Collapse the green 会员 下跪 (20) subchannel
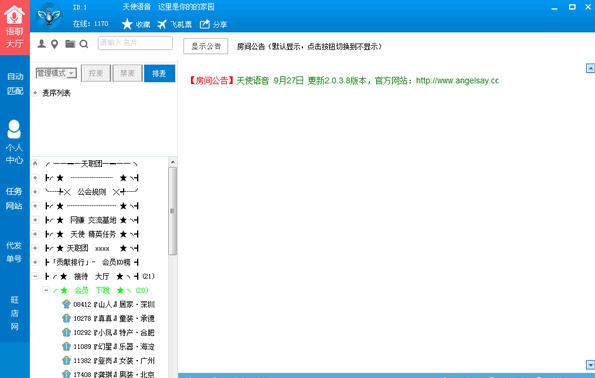 pos(46,290)
